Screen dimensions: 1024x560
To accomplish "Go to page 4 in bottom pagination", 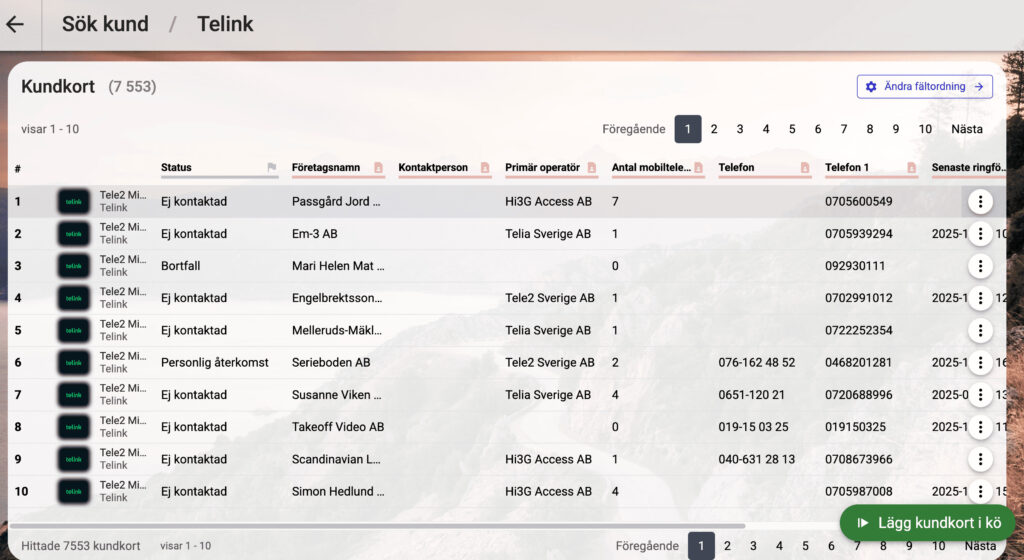I will 779,546.
